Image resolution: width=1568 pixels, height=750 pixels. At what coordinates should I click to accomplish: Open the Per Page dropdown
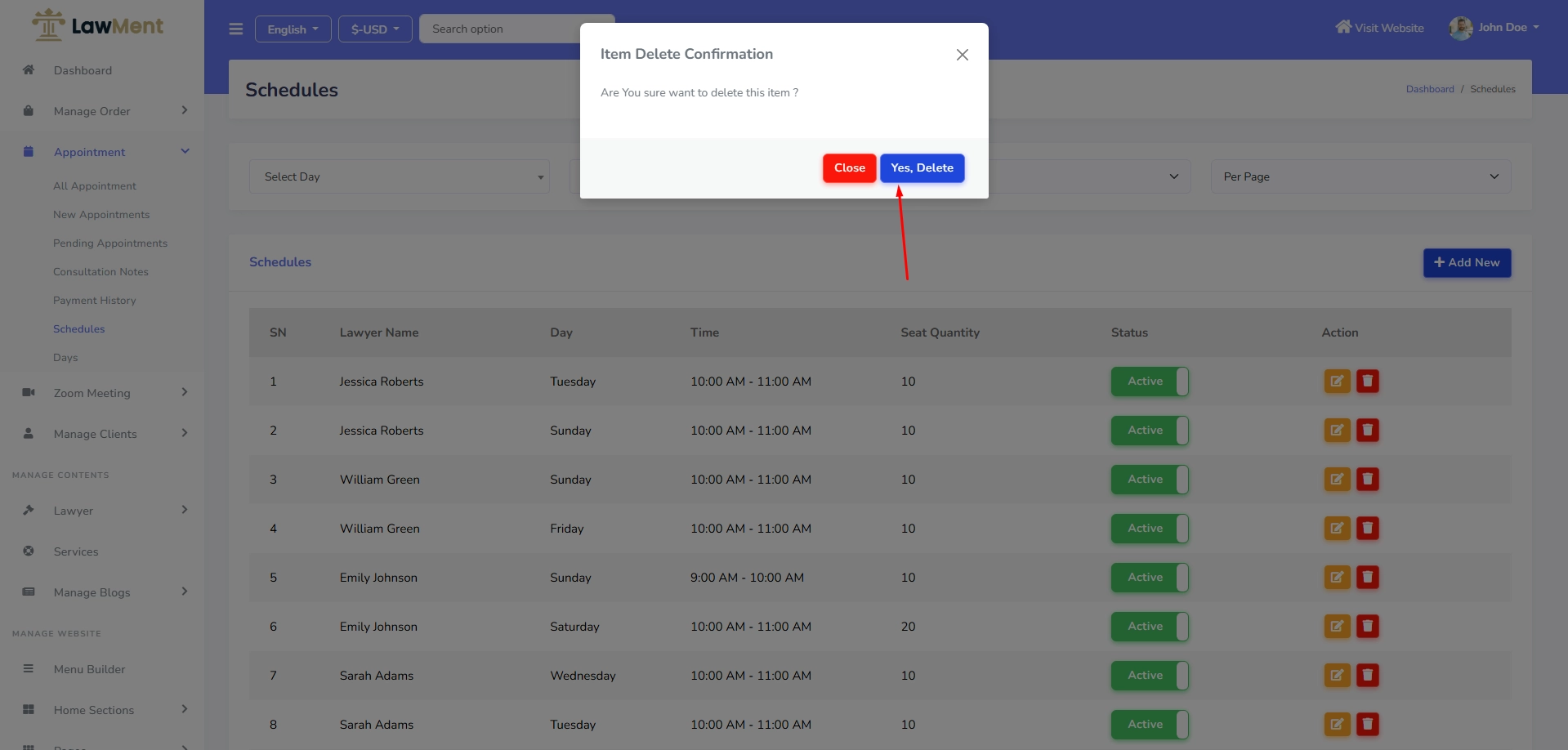pyautogui.click(x=1360, y=176)
